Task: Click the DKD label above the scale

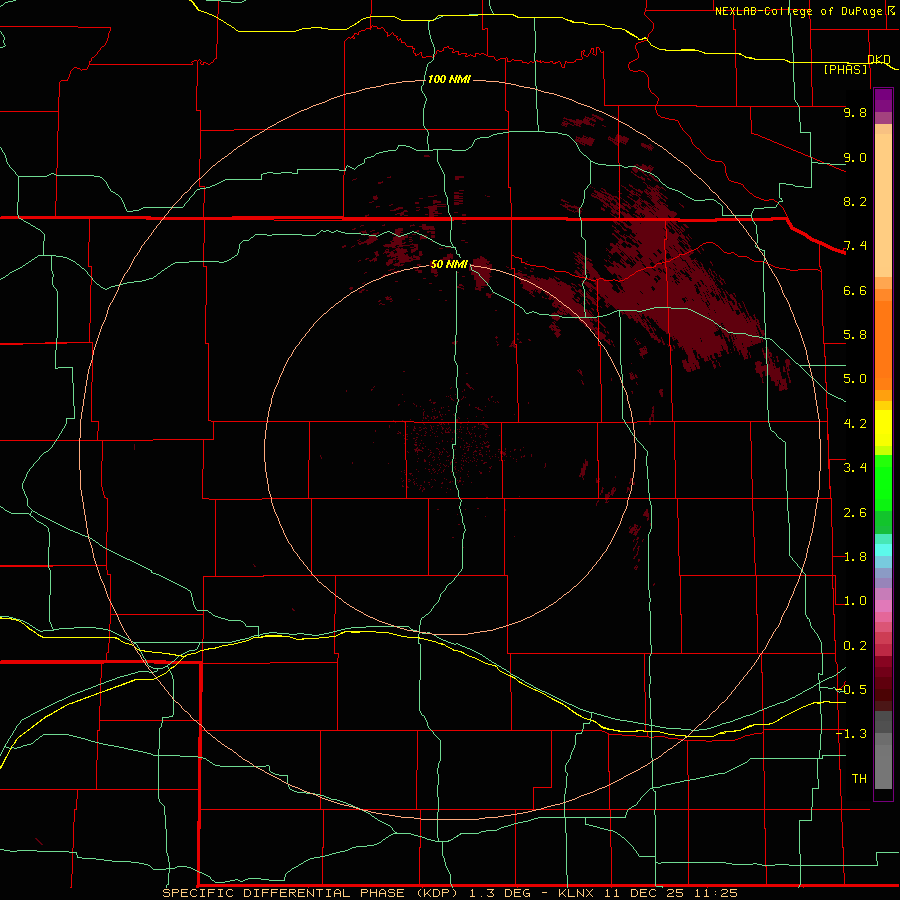Action: 879,59
